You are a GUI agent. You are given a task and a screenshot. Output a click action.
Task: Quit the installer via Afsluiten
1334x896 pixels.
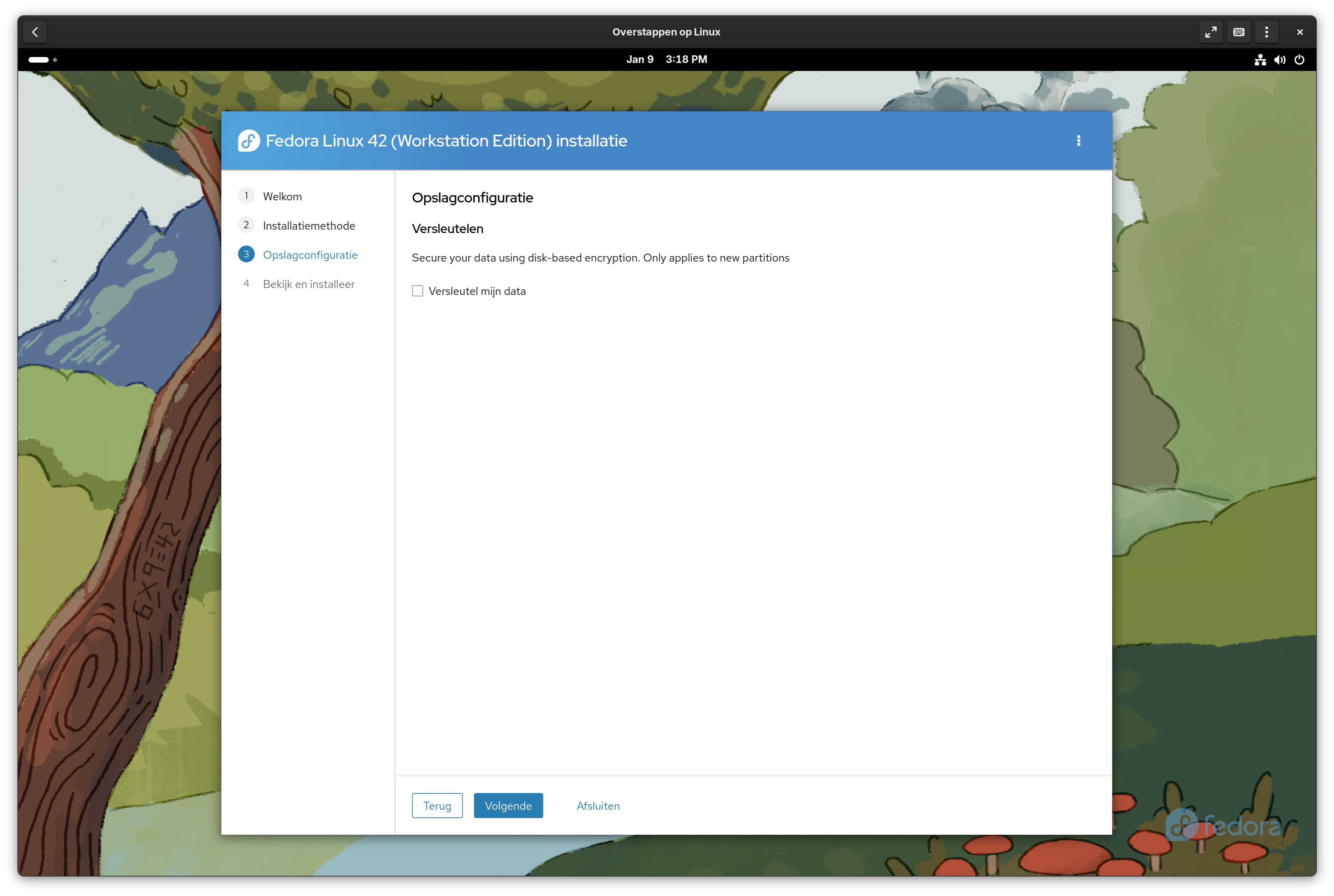[598, 806]
